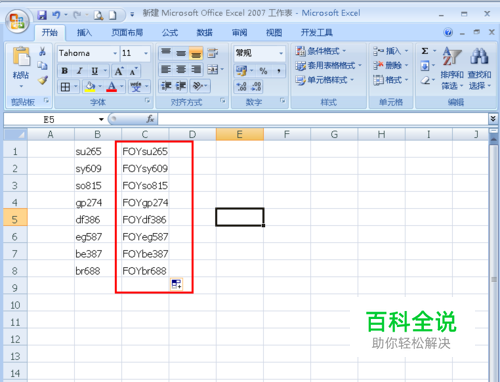The width and height of the screenshot is (500, 382).
Task: Open Sort and Filter menu
Action: (x=452, y=68)
